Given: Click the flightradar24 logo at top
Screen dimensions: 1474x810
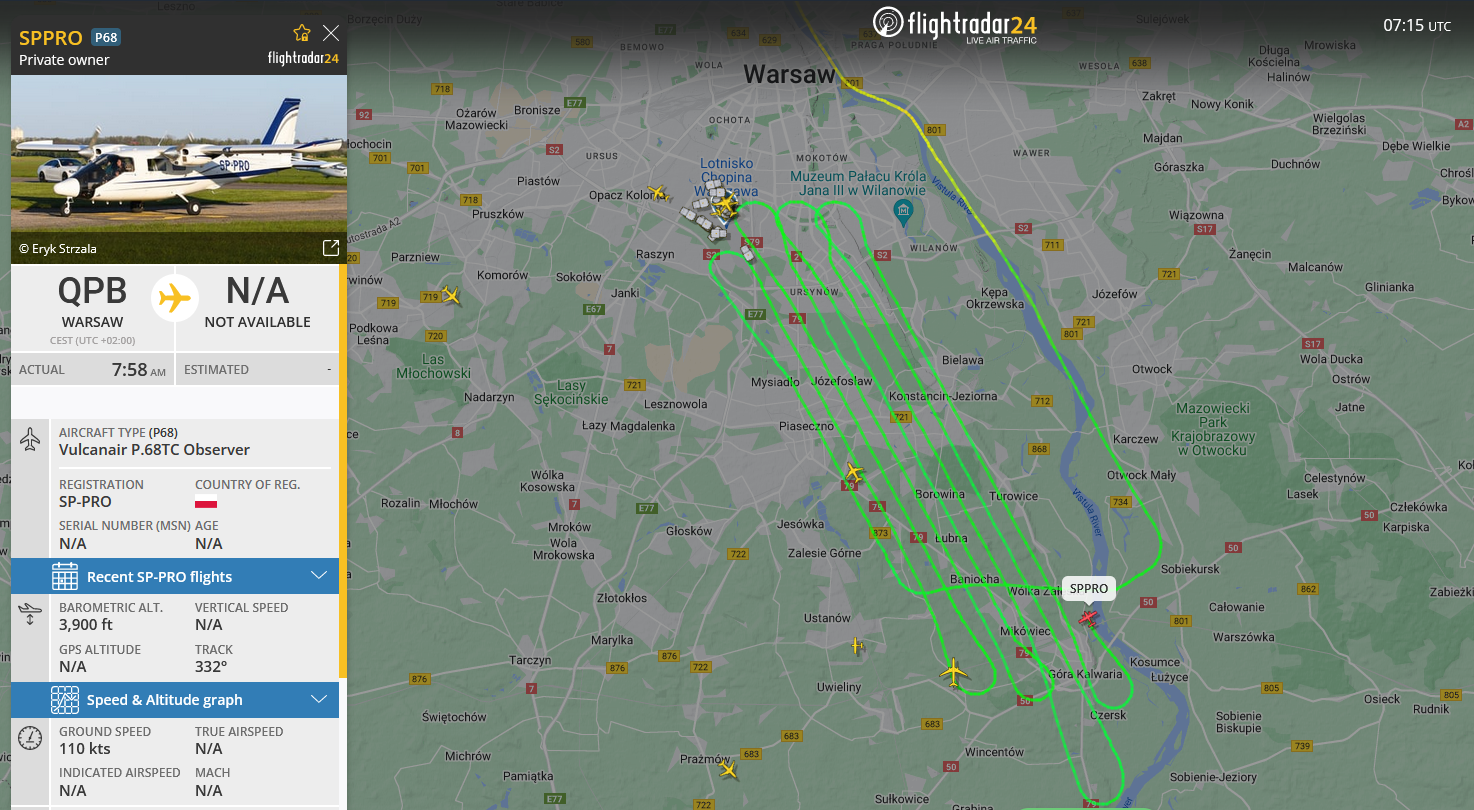Looking at the screenshot, I should (955, 24).
